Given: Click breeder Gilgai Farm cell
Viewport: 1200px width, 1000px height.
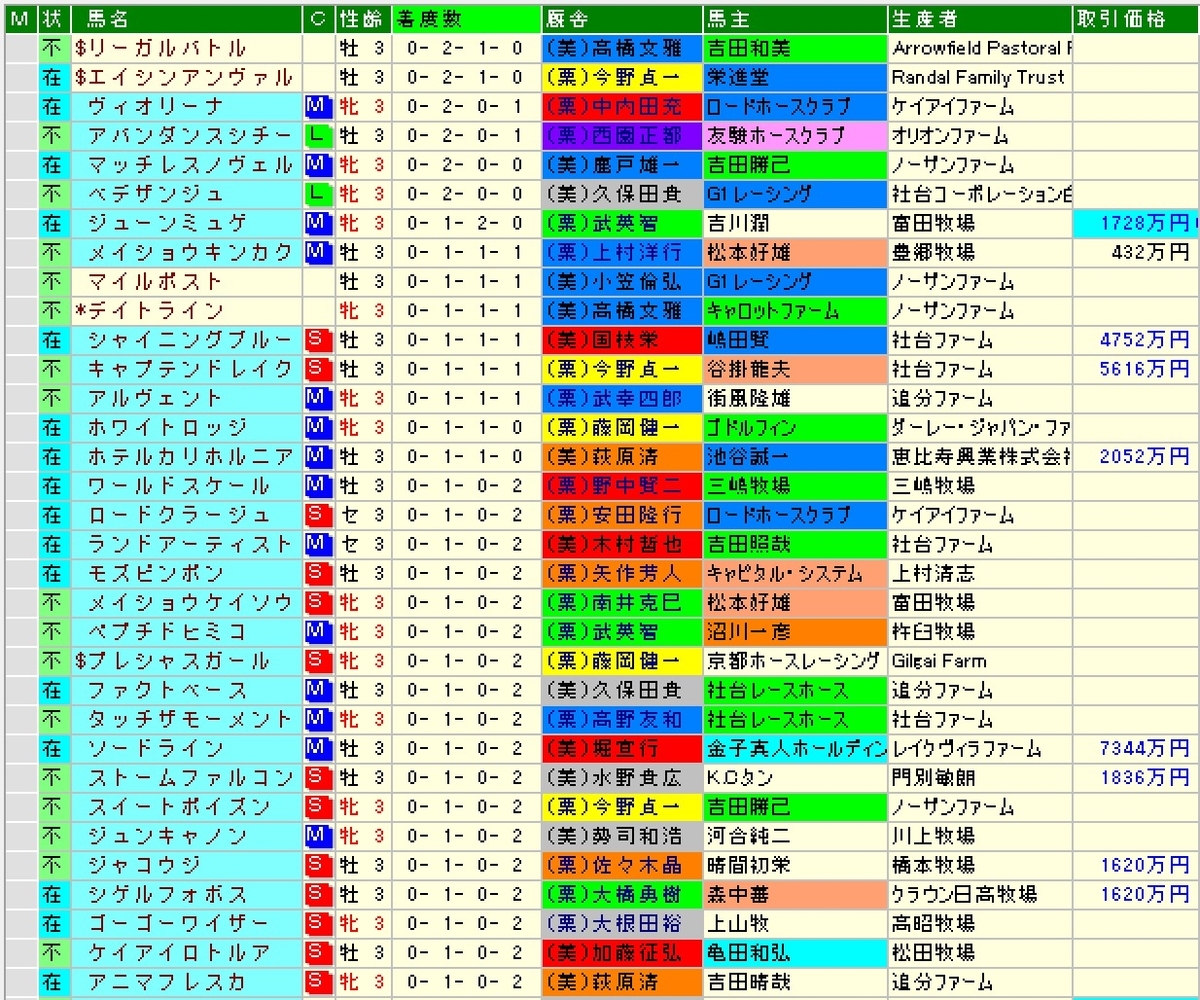Looking at the screenshot, I should (x=980, y=661).
